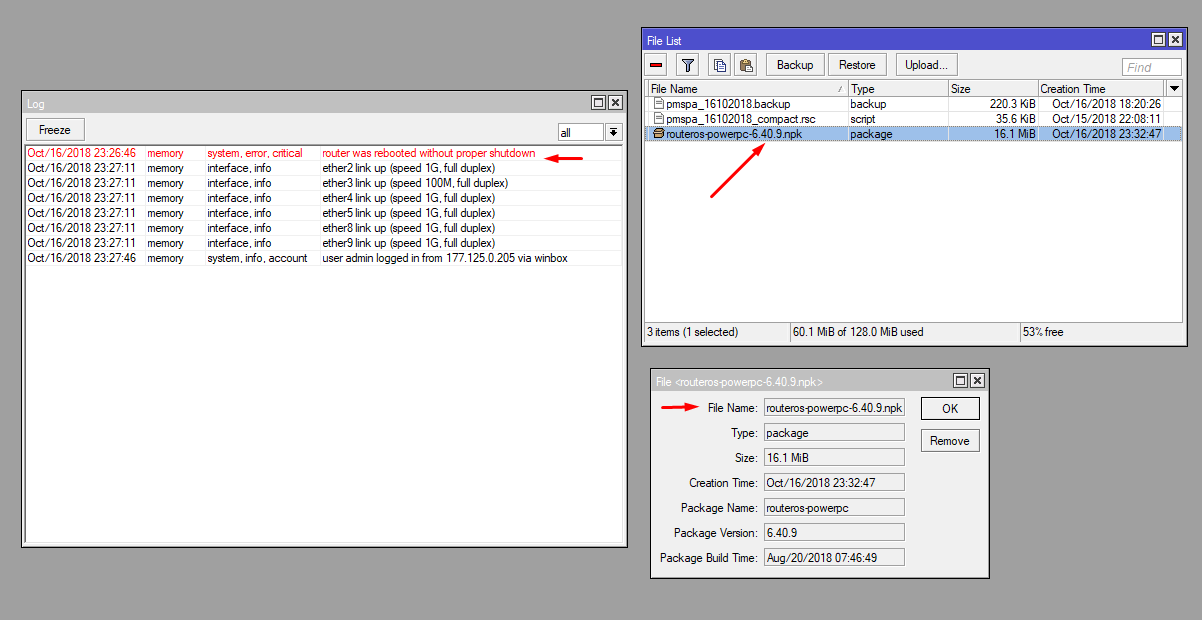This screenshot has height=620, width=1202.
Task: Close the Log window
Action: [615, 103]
